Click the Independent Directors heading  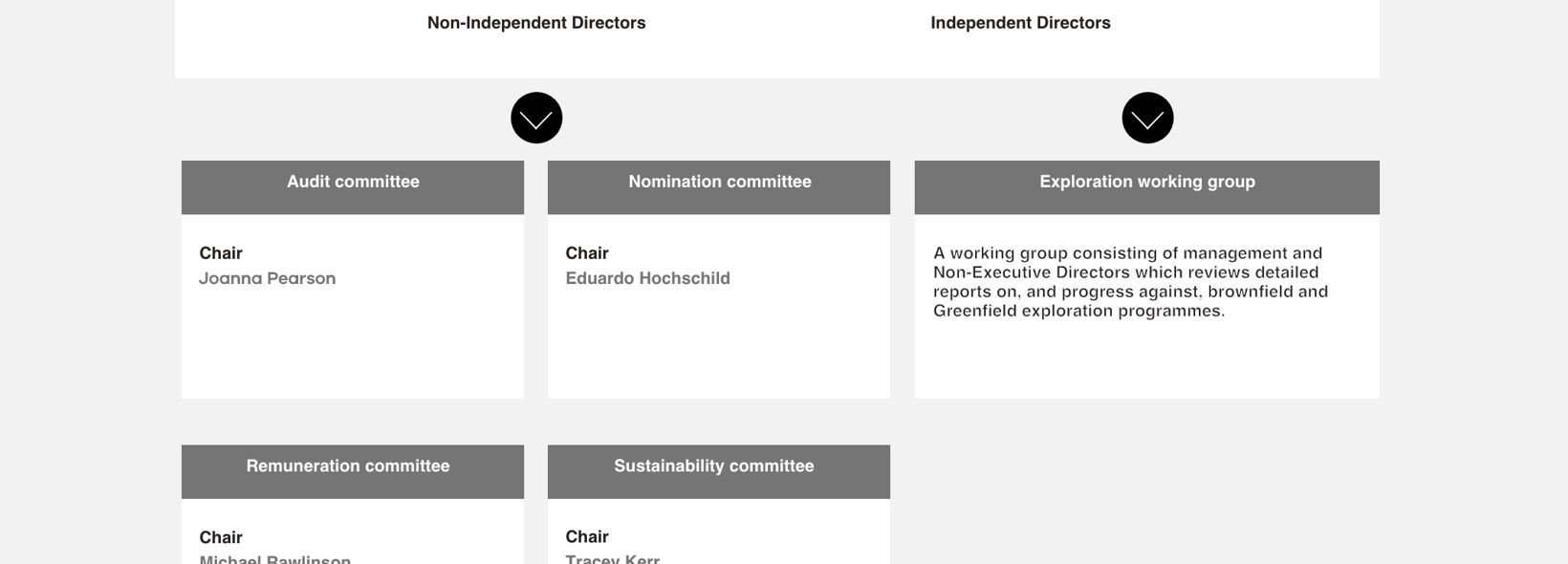(x=1020, y=23)
